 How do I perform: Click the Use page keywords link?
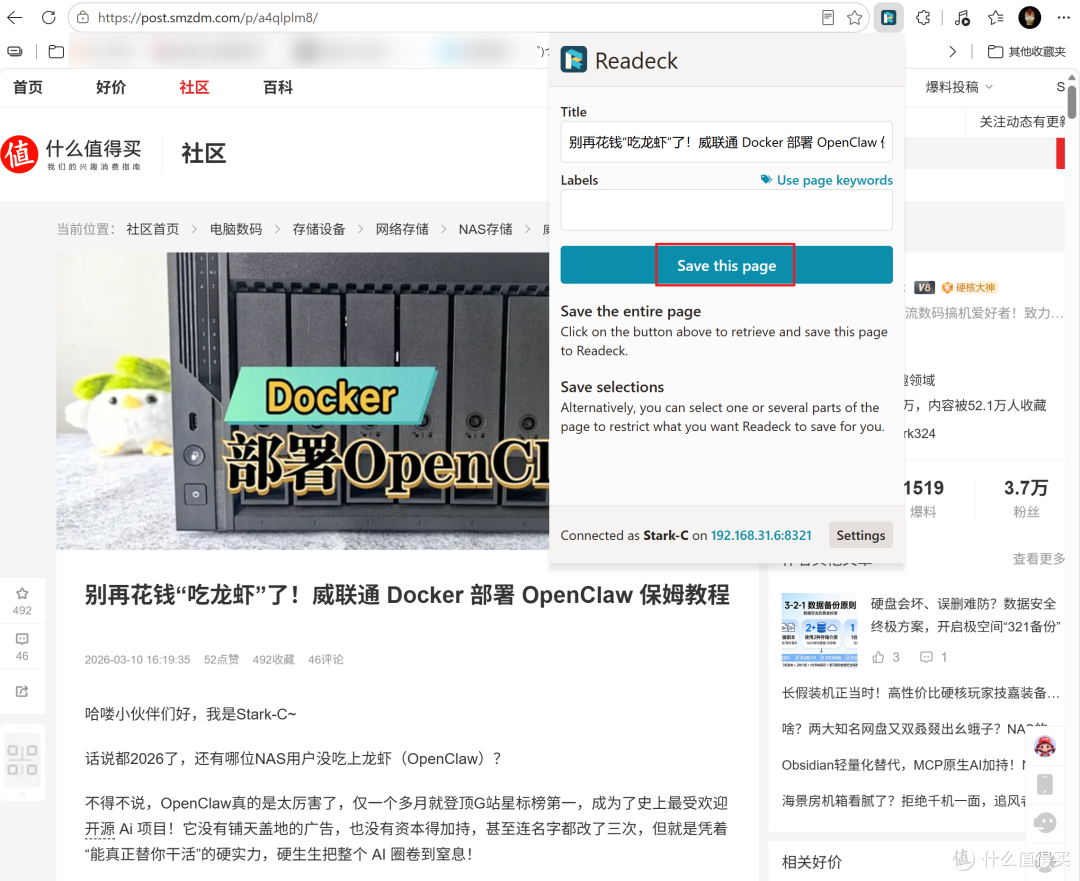(827, 180)
